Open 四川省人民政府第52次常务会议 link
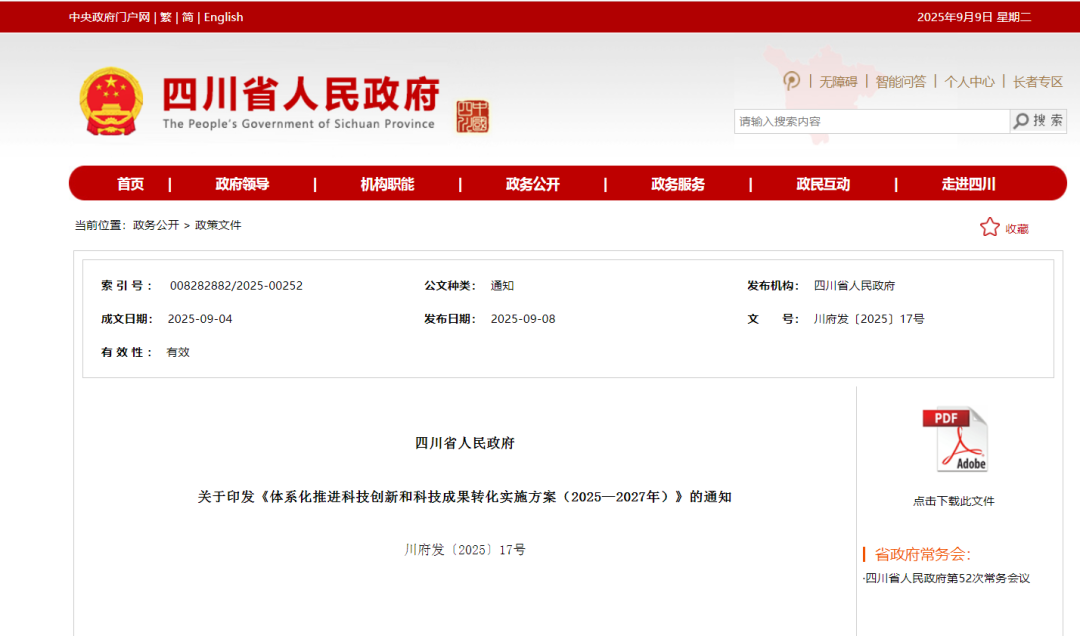This screenshot has width=1080, height=636. pyautogui.click(x=948, y=578)
